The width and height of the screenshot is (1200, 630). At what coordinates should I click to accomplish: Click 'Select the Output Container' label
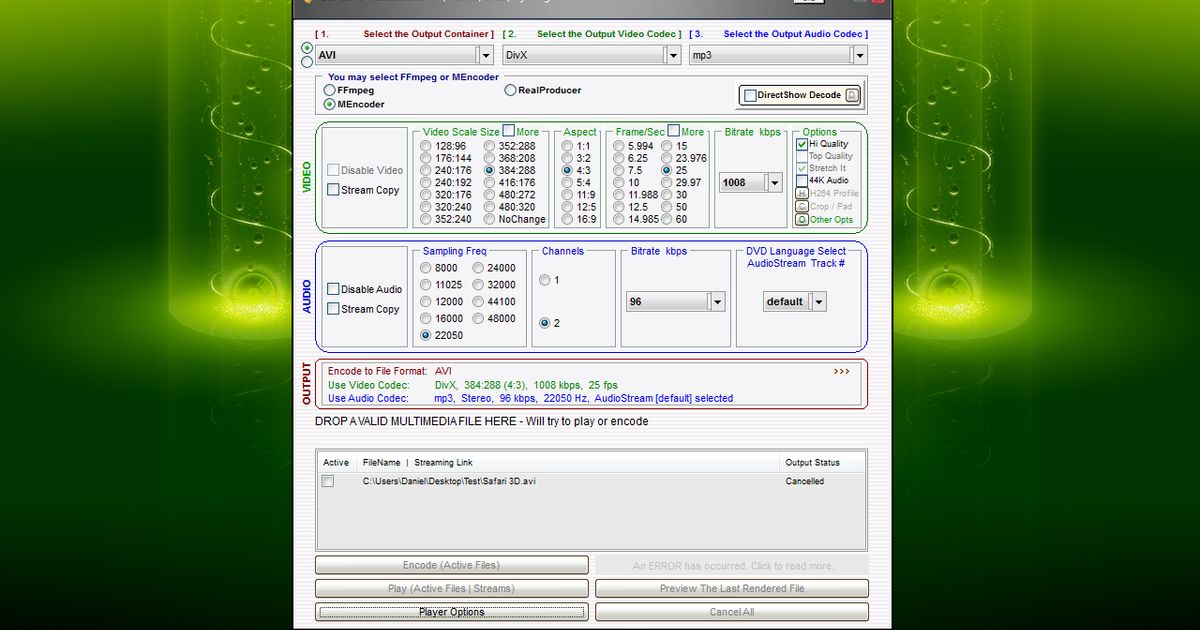click(x=428, y=34)
